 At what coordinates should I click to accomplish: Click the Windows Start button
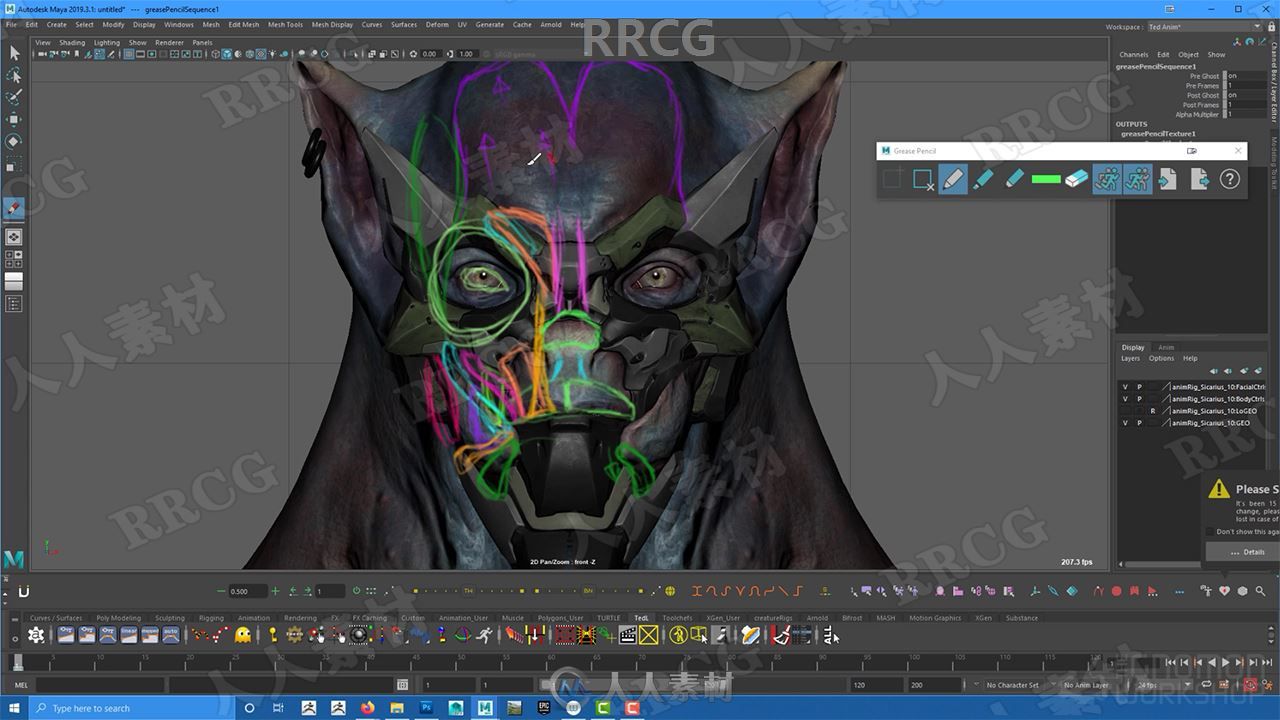(14, 708)
